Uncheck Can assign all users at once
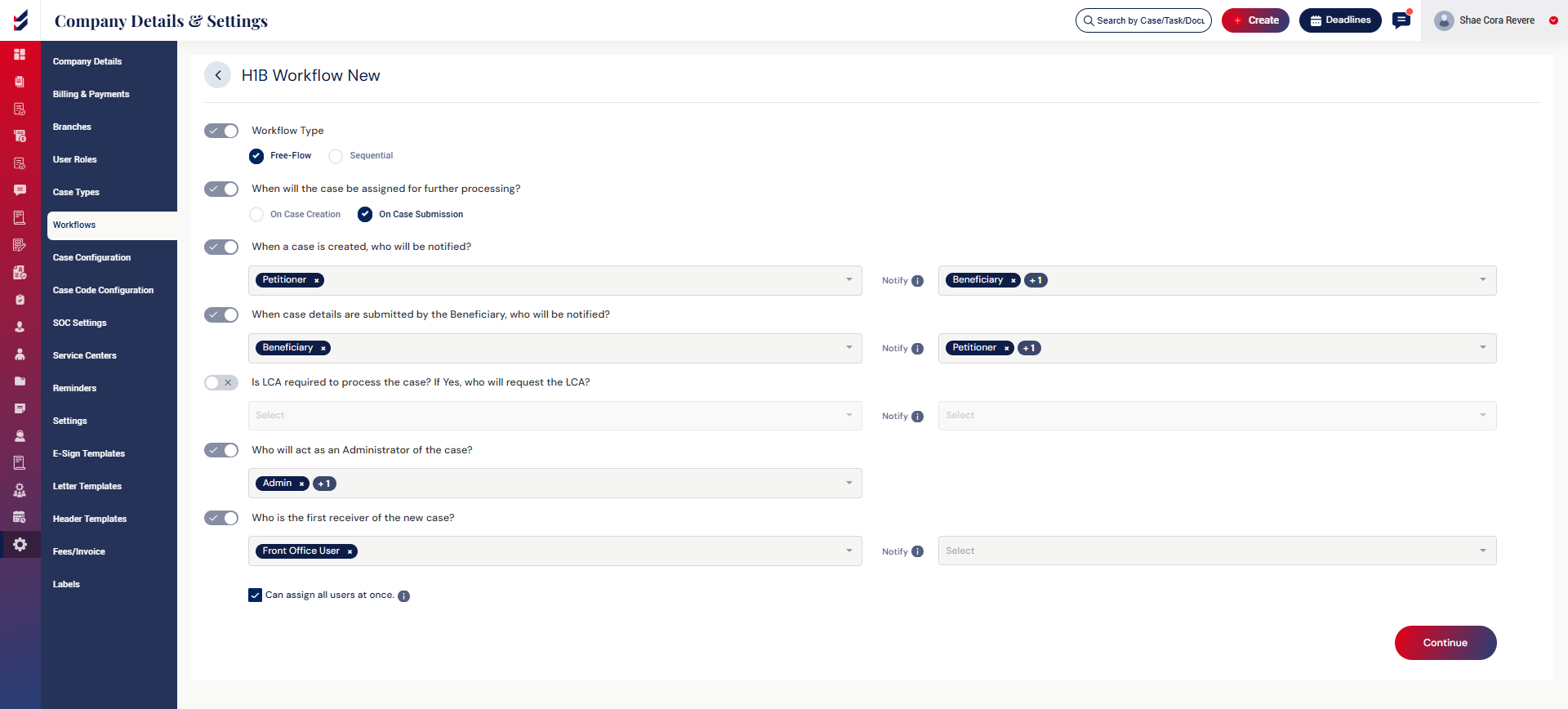 point(256,595)
